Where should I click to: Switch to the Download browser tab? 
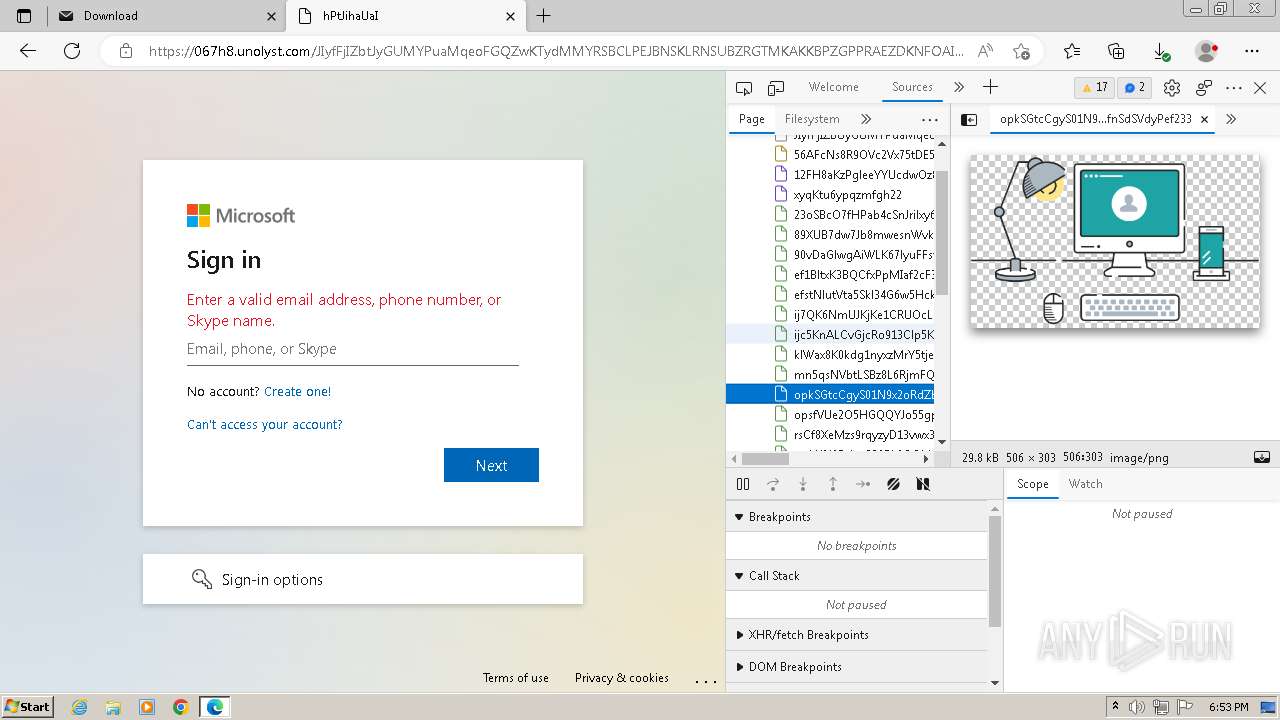(168, 16)
